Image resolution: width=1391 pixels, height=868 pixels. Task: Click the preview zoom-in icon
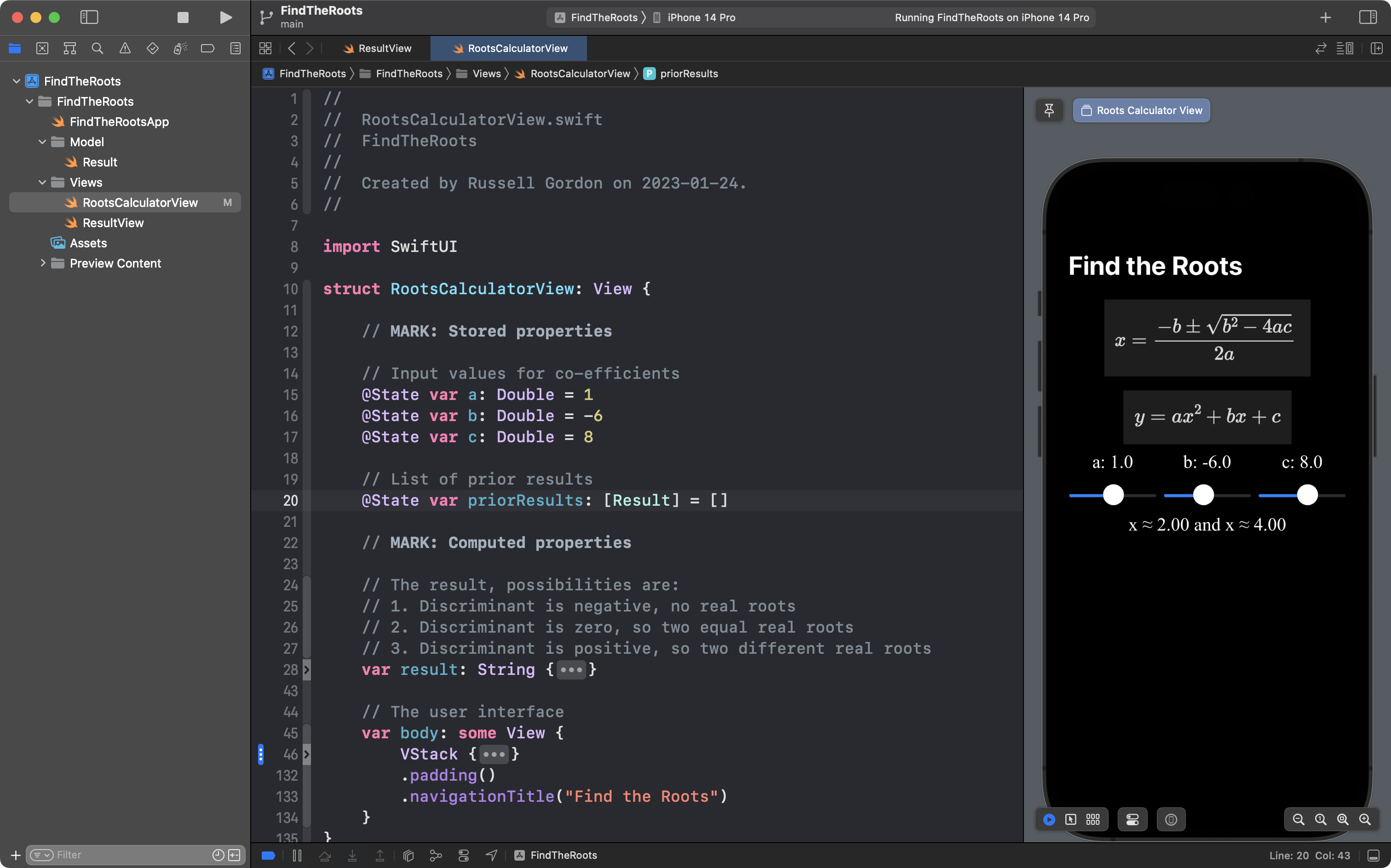[1365, 819]
